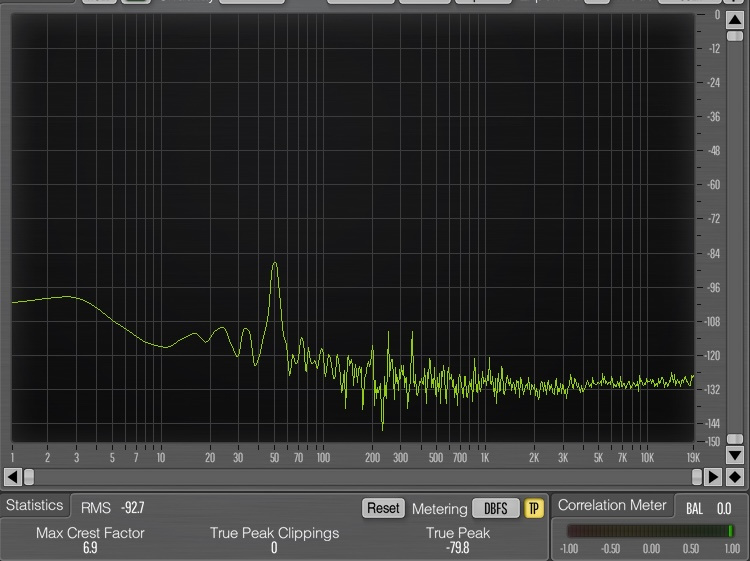Open the Statistics panel tab
This screenshot has width=750, height=561.
click(x=34, y=506)
